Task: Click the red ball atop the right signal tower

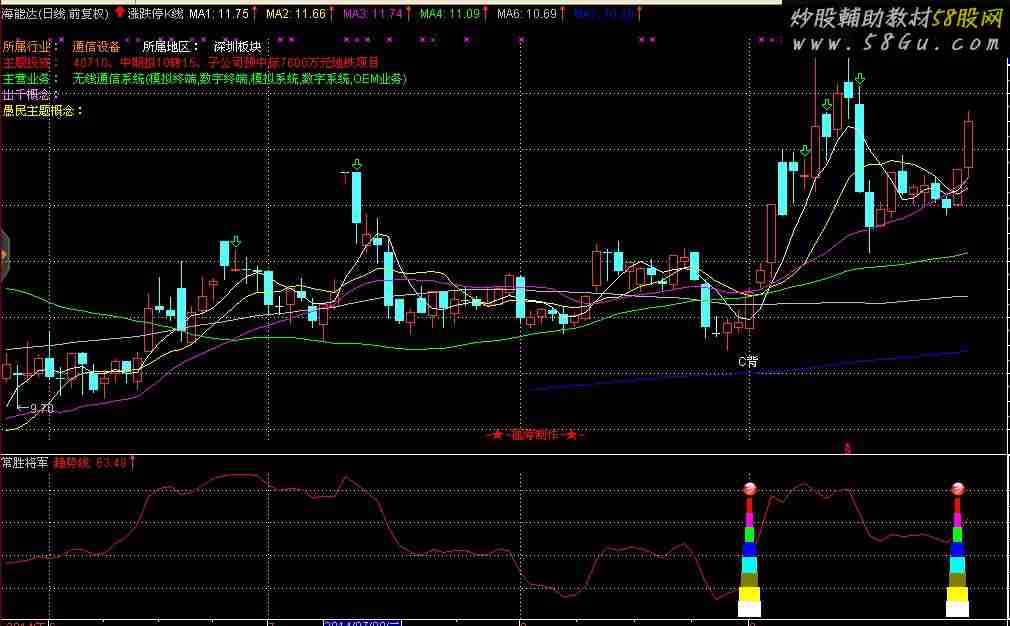Action: point(957,489)
